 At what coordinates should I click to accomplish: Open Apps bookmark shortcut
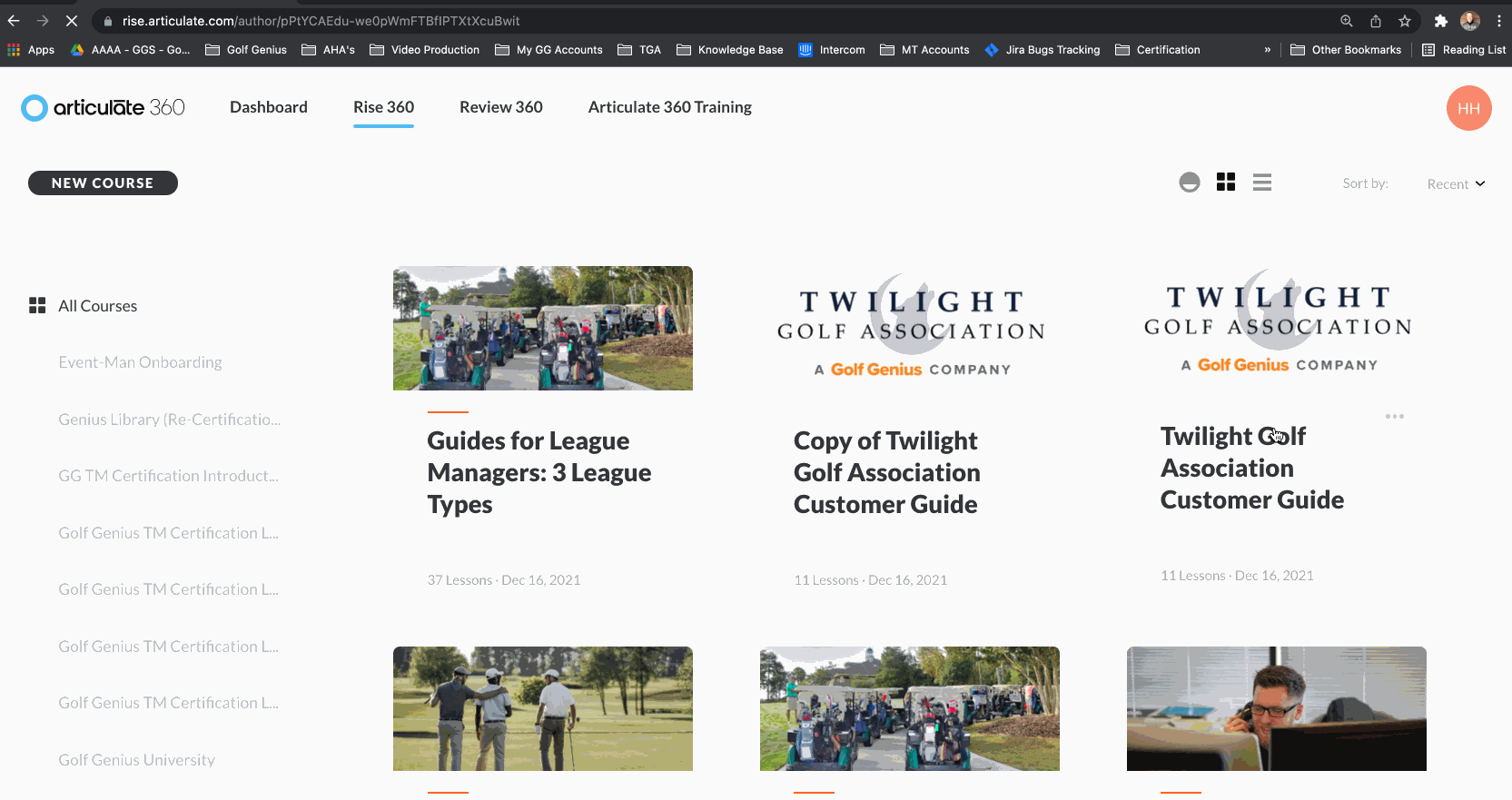(31, 50)
